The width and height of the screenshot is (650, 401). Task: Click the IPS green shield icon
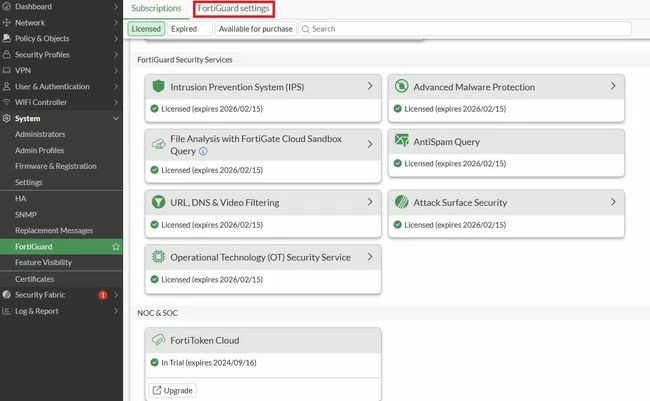point(158,86)
